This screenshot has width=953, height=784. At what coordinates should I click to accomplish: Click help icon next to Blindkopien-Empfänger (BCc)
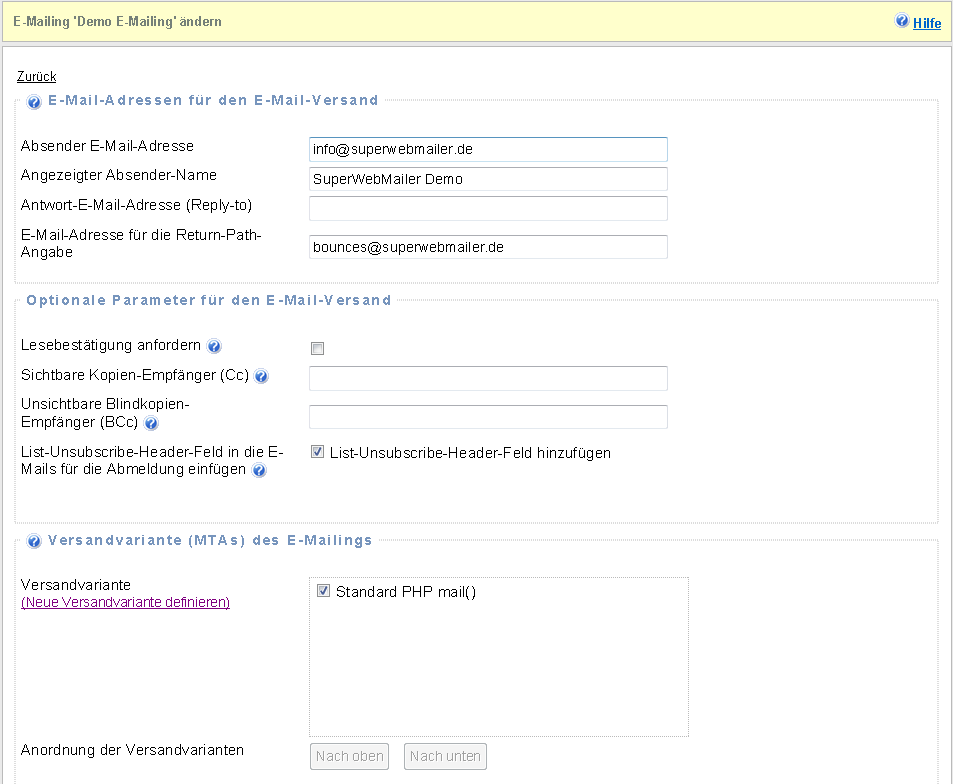pyautogui.click(x=152, y=423)
